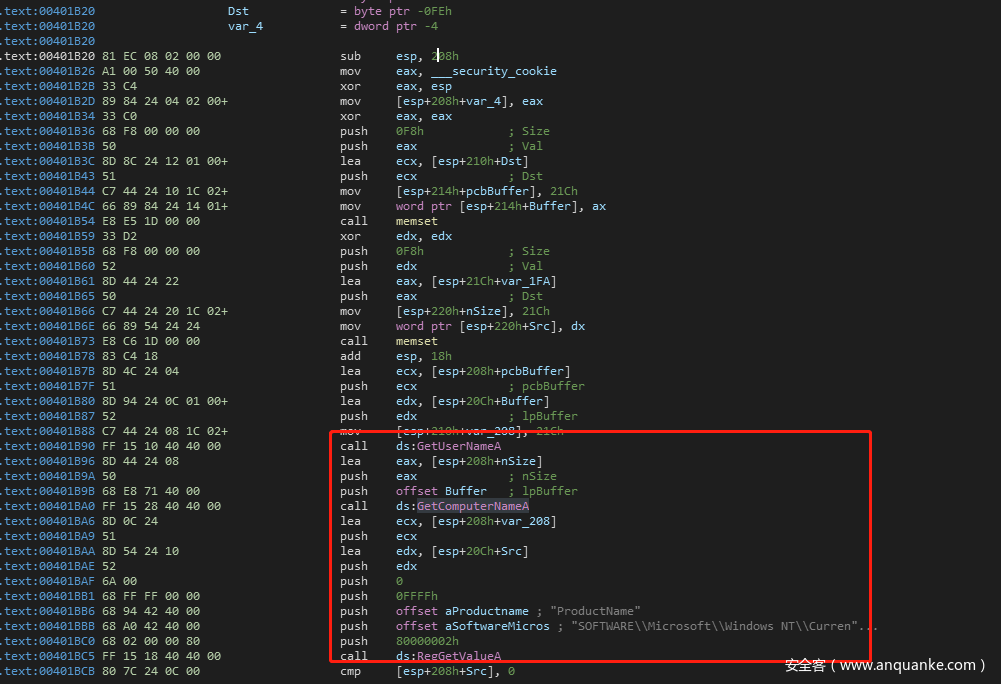Click the Dst byte ptr definition
Screen dimensions: 1001x684
click(238, 11)
